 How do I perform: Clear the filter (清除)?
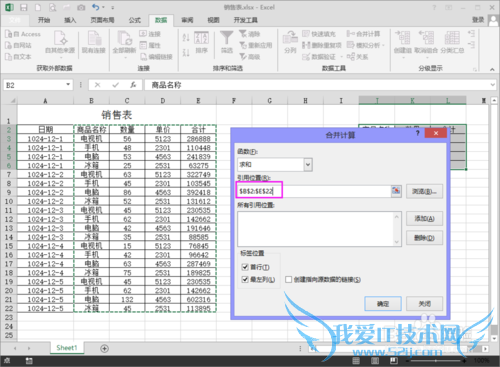click(x=250, y=34)
